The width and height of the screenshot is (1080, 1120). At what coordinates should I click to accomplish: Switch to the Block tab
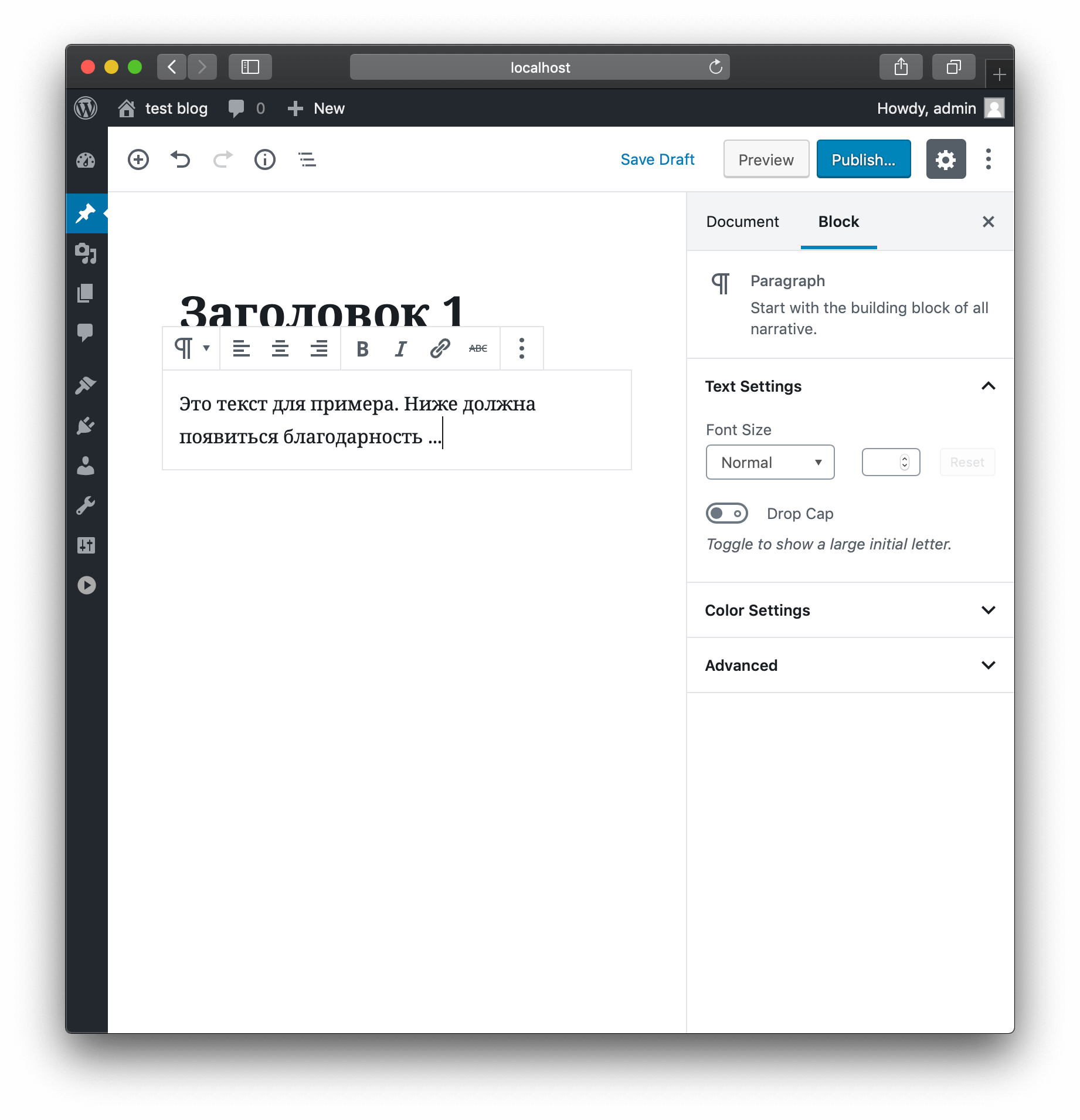(x=838, y=222)
